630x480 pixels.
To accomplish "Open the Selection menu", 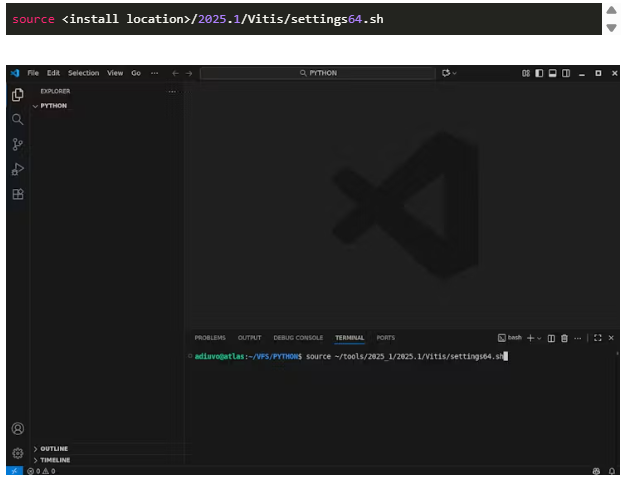I will pyautogui.click(x=83, y=73).
